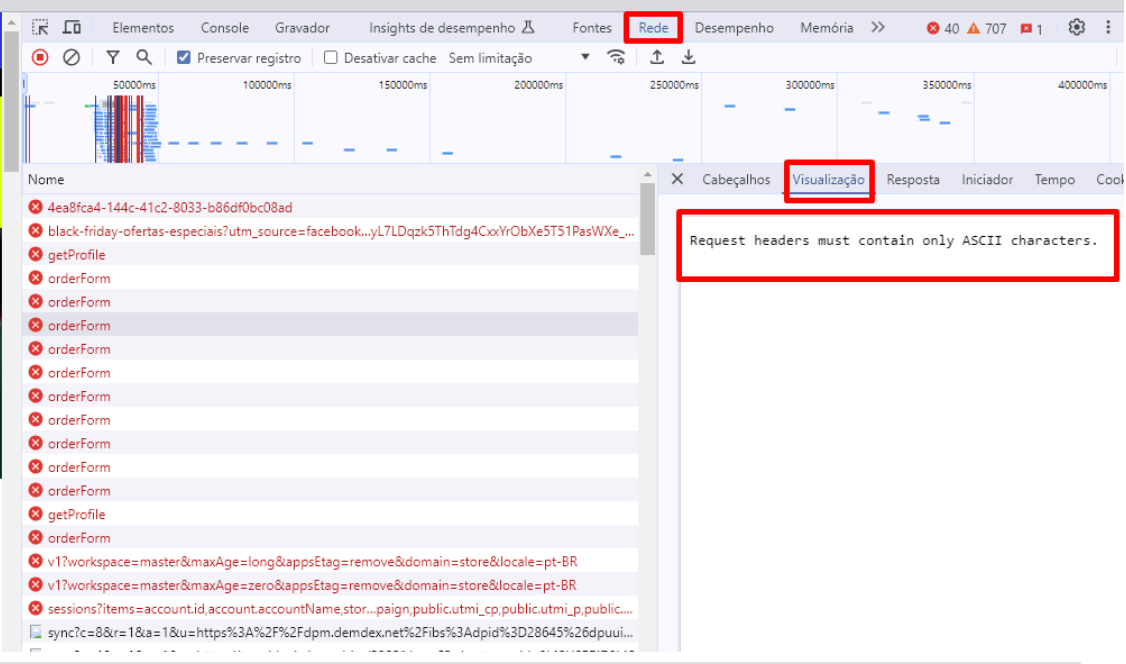This screenshot has width=1126, height=664.
Task: Stop recording network activity
Action: pos(39,58)
